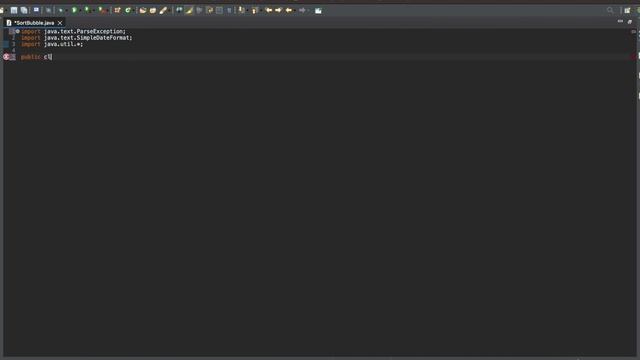Maximize the editor area
The height and width of the screenshot is (360, 640).
click(630, 21)
